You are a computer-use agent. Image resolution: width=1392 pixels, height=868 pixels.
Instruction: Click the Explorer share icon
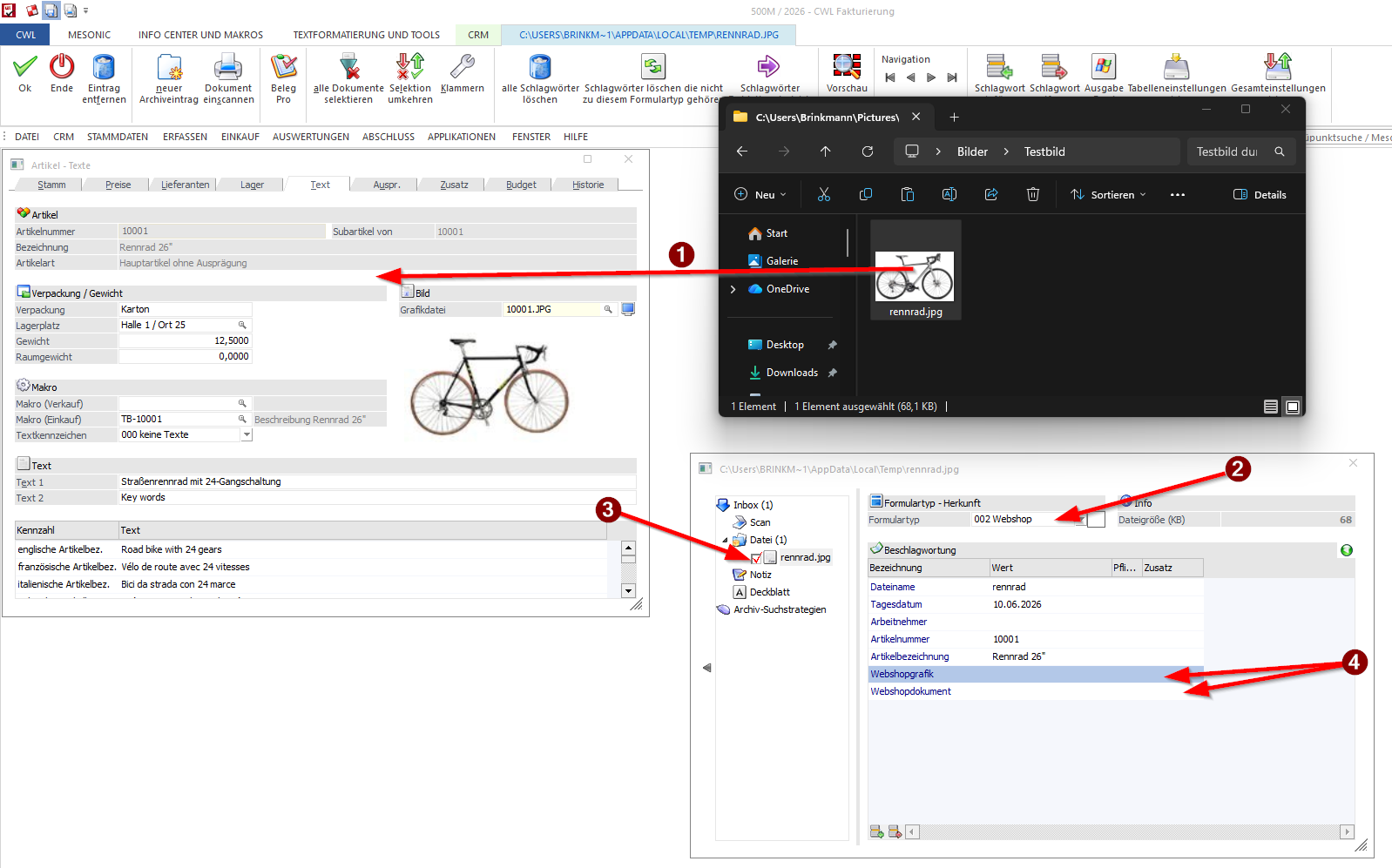click(x=991, y=194)
